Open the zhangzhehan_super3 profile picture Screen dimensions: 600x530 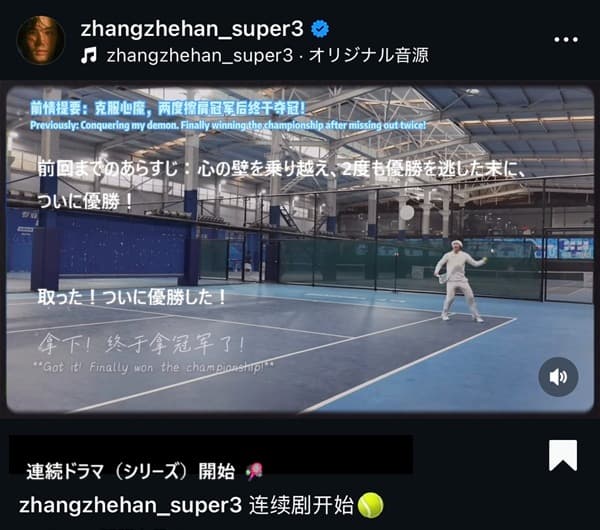click(x=41, y=40)
